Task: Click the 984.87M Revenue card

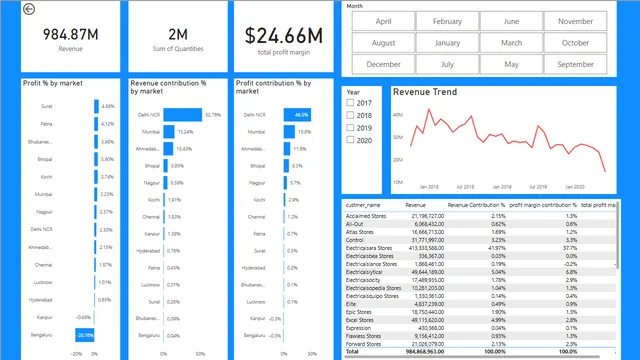Action: coord(71,37)
